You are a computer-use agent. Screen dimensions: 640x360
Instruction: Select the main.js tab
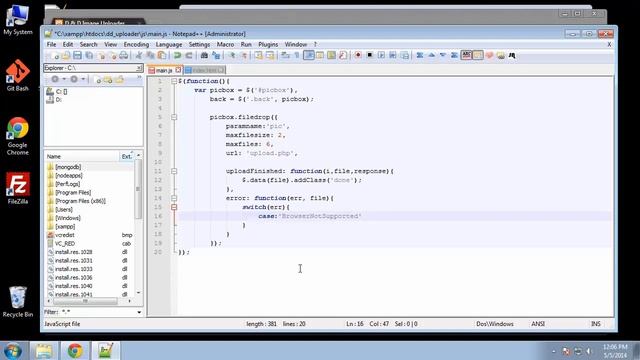pos(163,70)
